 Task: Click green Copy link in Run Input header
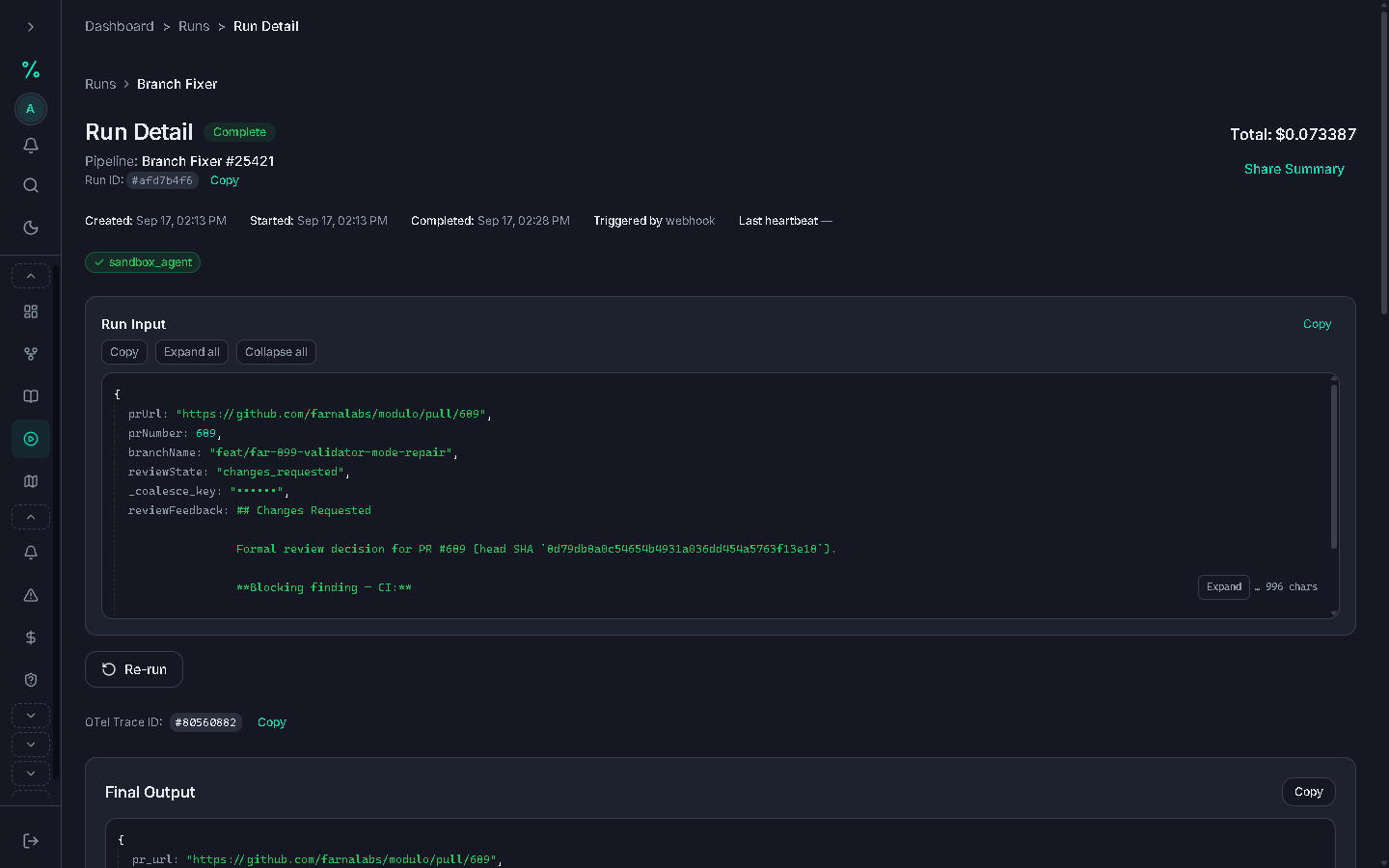point(1317,324)
